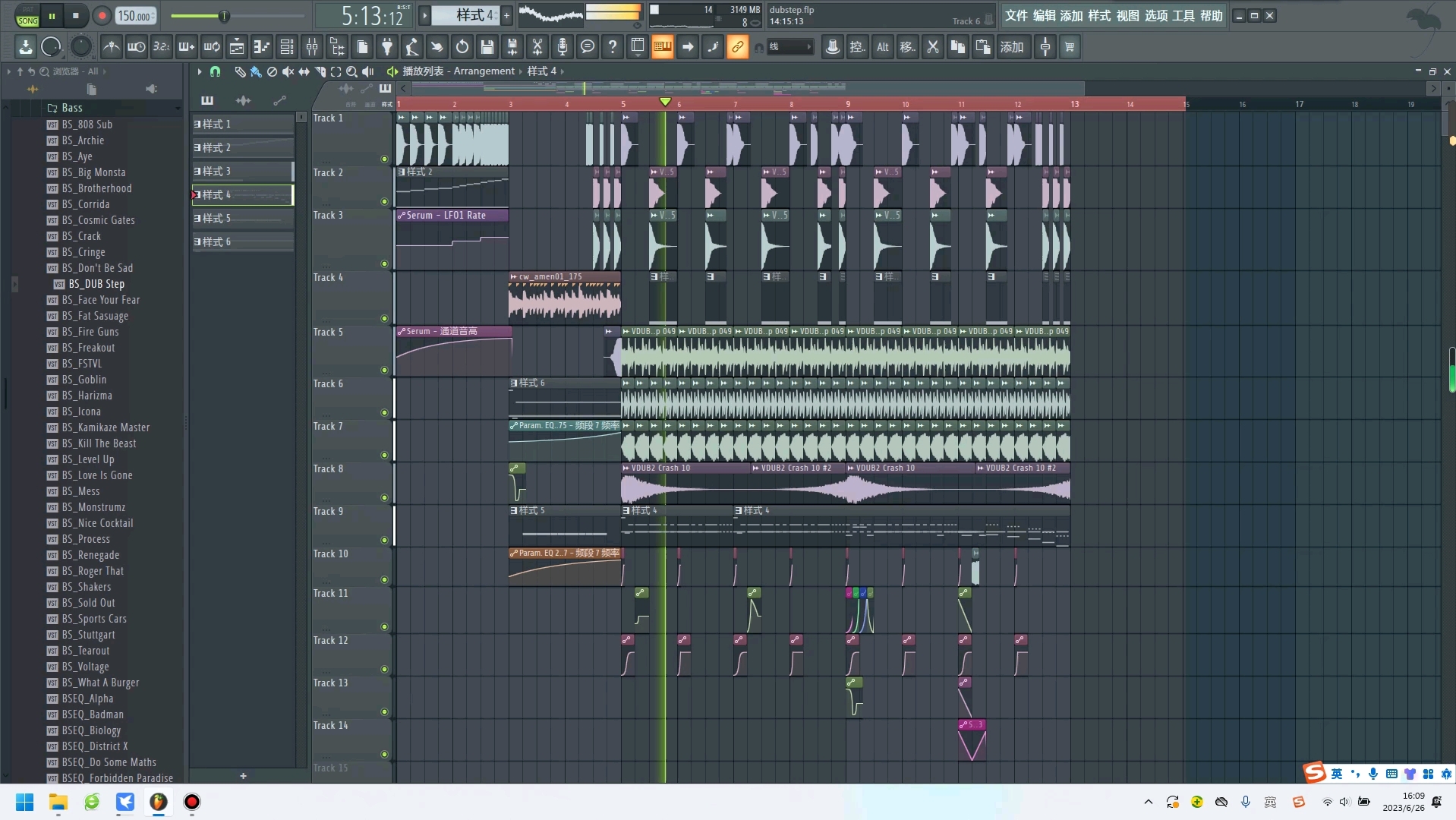Open the plugin picker plug icon
1456x820 pixels.
coord(387,47)
